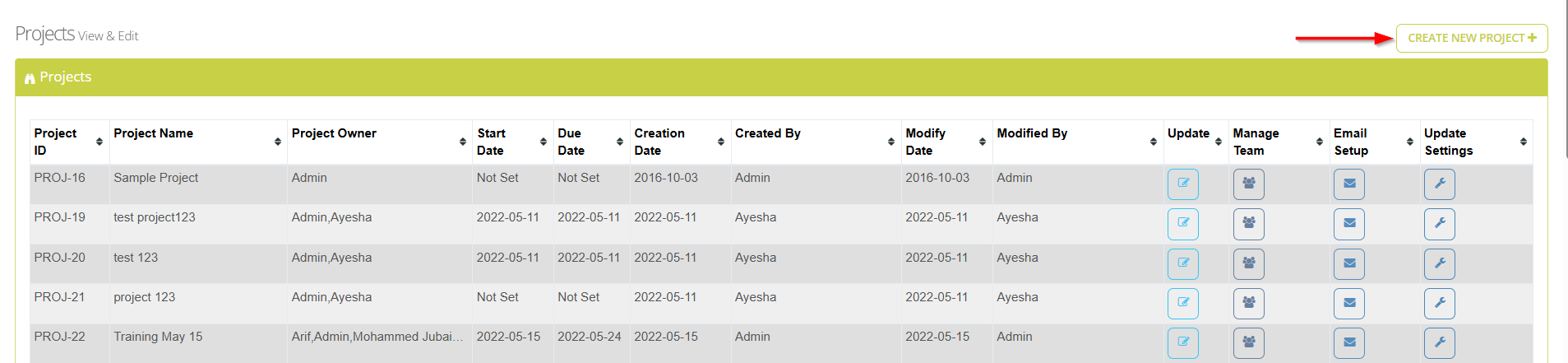Click the page's vertical scrollbar
The image size is (1568, 363).
(1564, 82)
